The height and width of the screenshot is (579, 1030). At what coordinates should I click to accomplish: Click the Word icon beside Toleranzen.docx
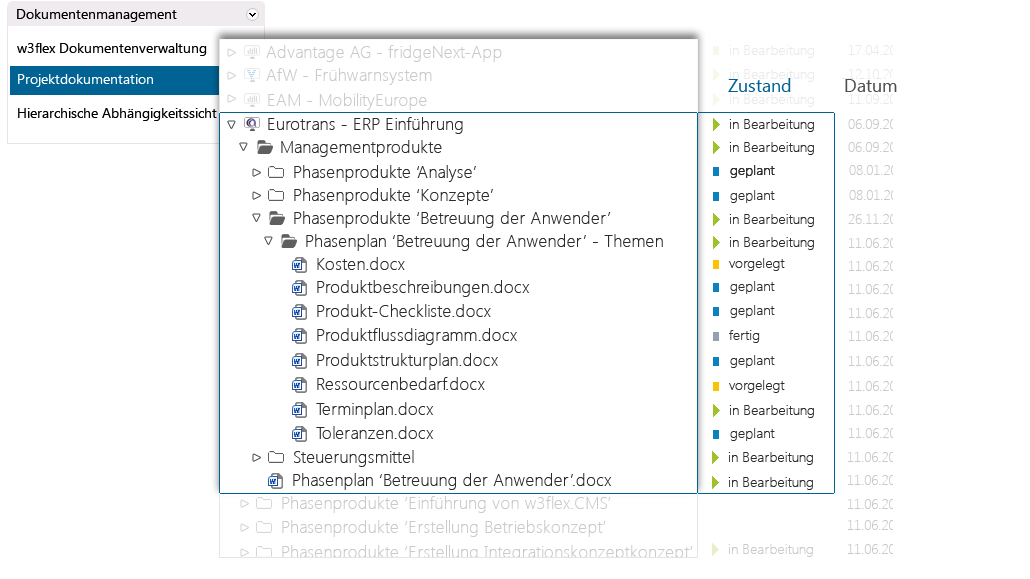[298, 434]
